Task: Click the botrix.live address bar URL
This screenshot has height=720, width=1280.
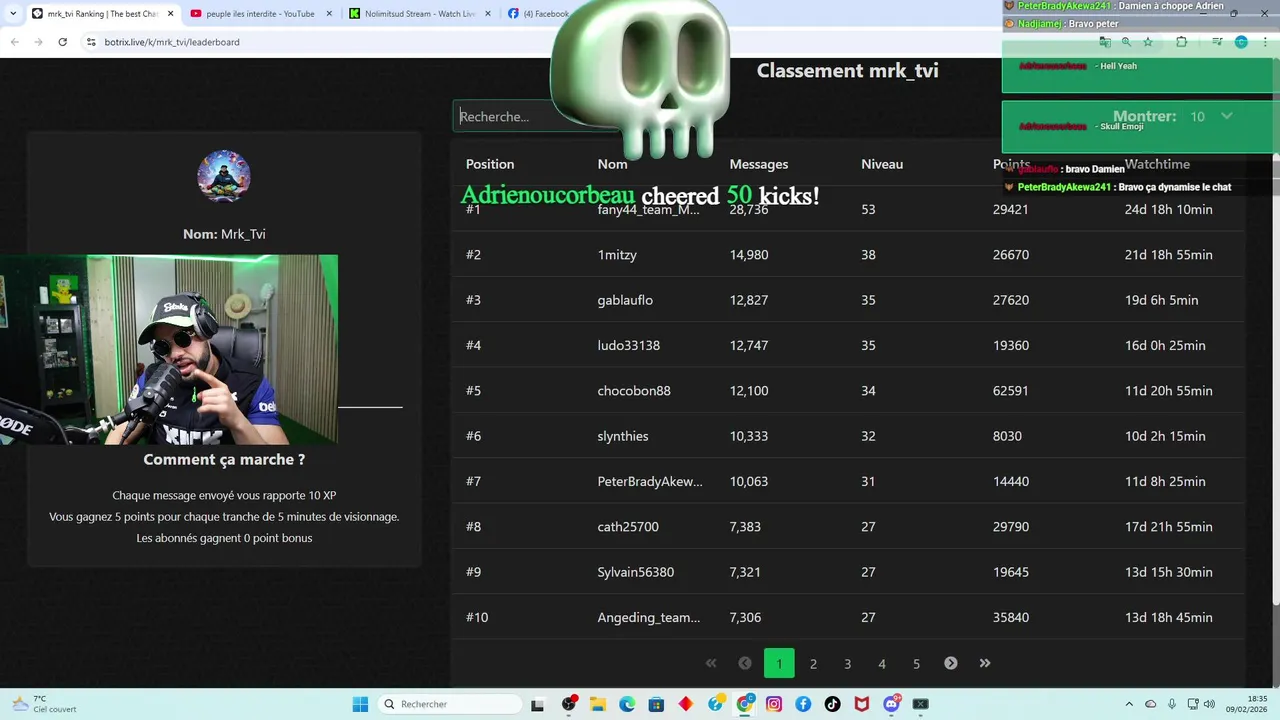Action: point(172,42)
